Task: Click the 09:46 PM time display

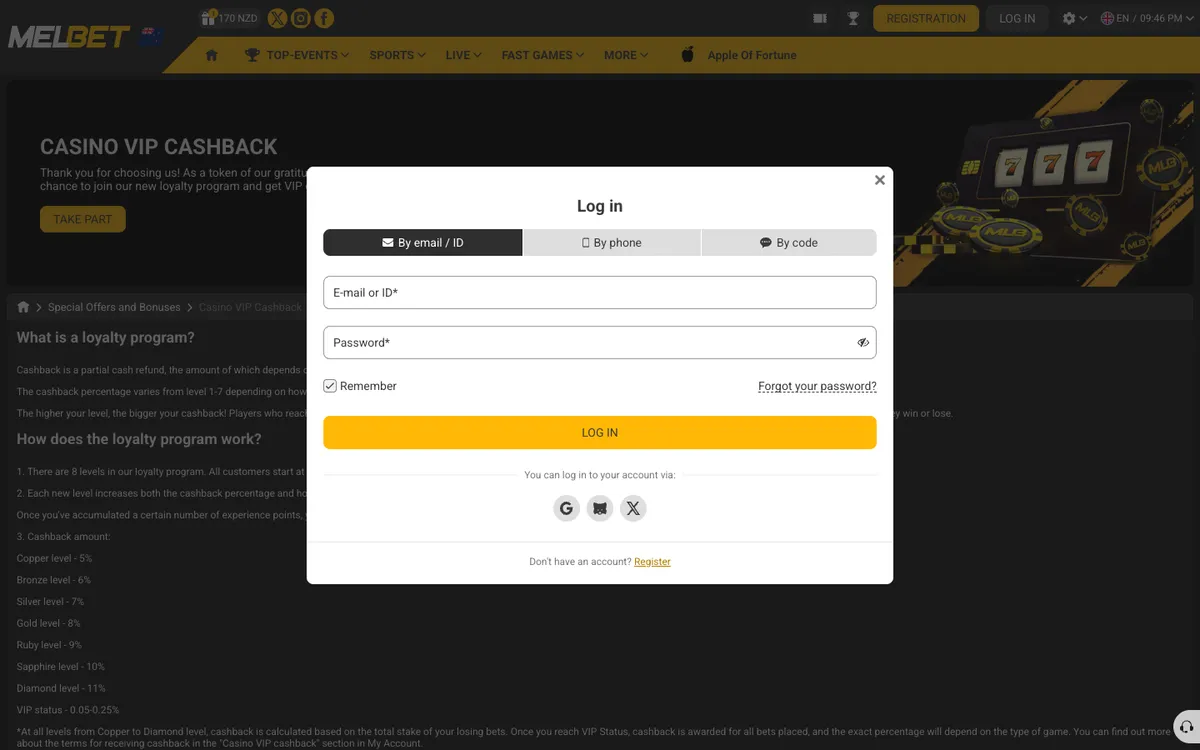Action: 1161,18
